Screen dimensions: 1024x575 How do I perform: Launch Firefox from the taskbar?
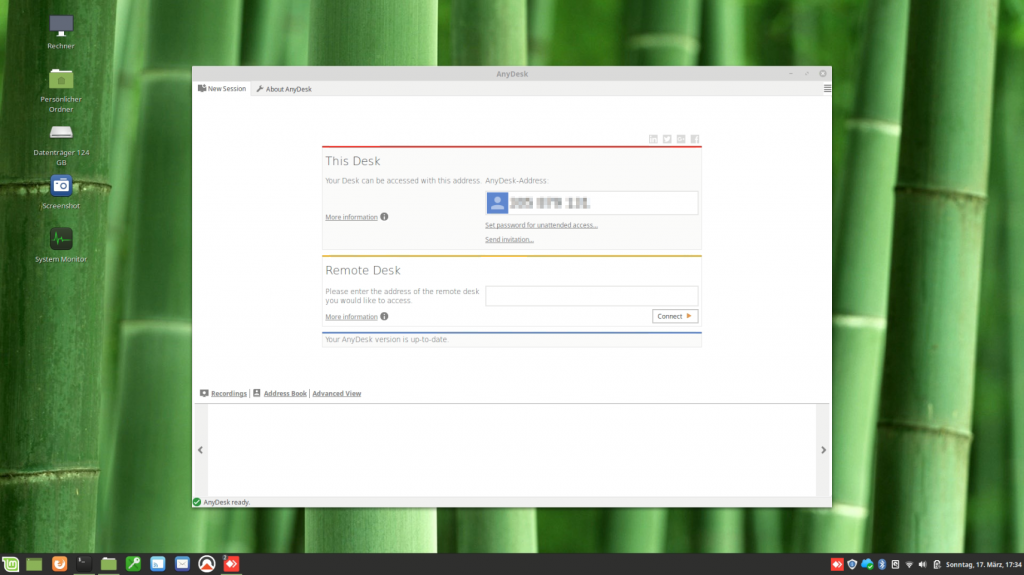coord(60,565)
